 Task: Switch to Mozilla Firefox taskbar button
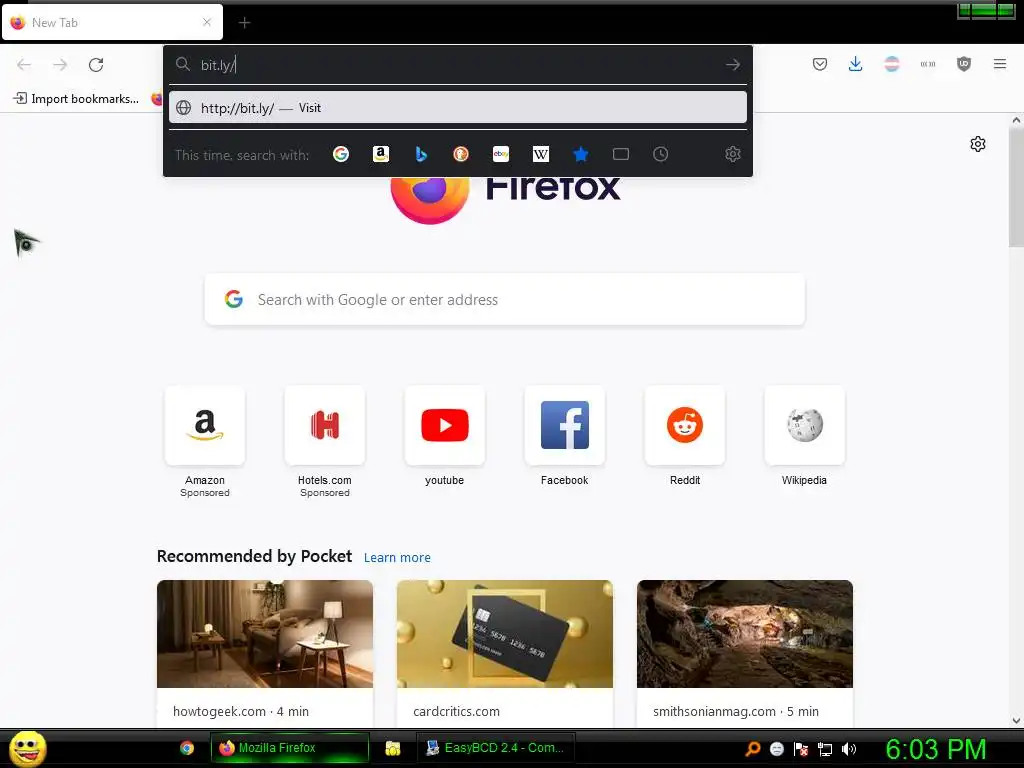pyautogui.click(x=289, y=748)
